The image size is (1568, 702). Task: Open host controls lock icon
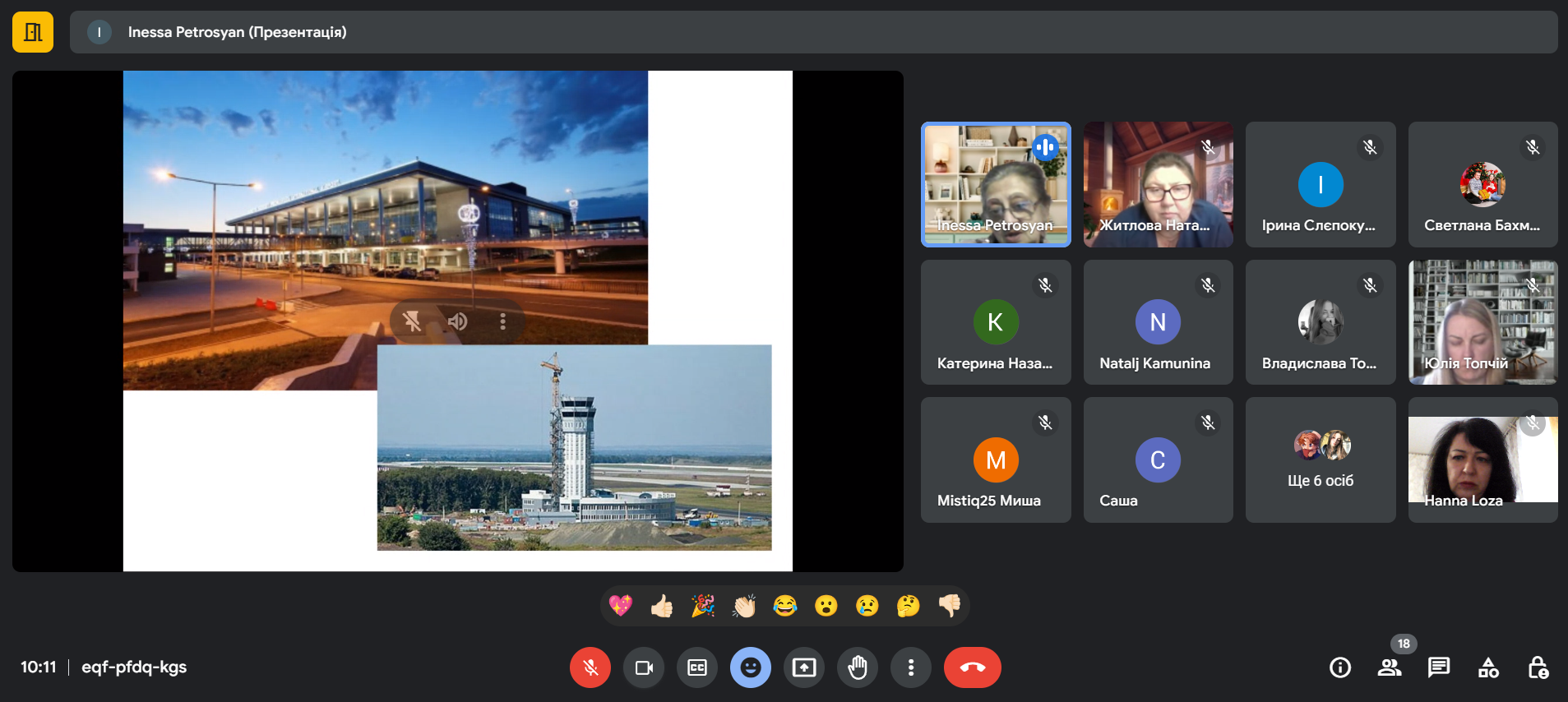pyautogui.click(x=1537, y=667)
